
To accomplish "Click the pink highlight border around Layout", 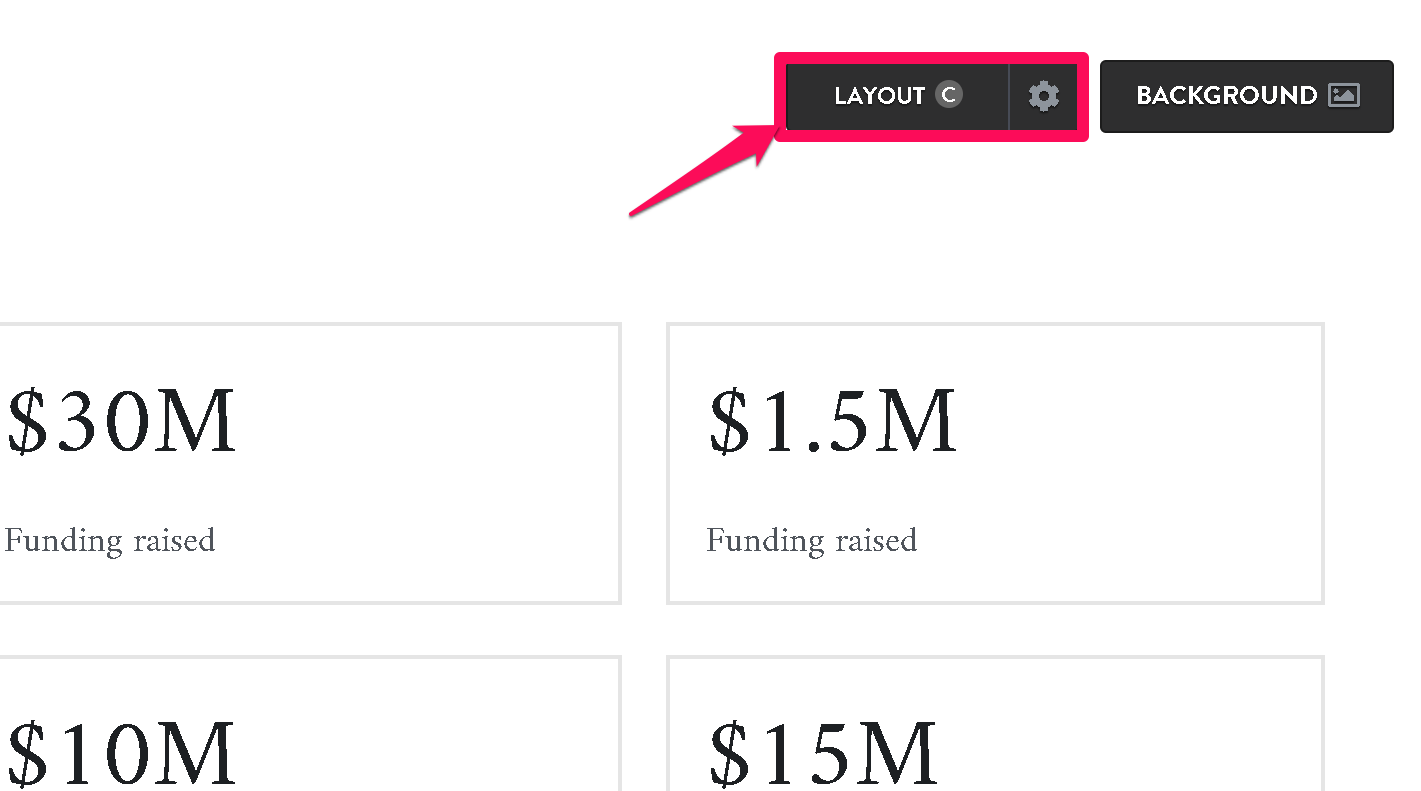I will tap(931, 57).
